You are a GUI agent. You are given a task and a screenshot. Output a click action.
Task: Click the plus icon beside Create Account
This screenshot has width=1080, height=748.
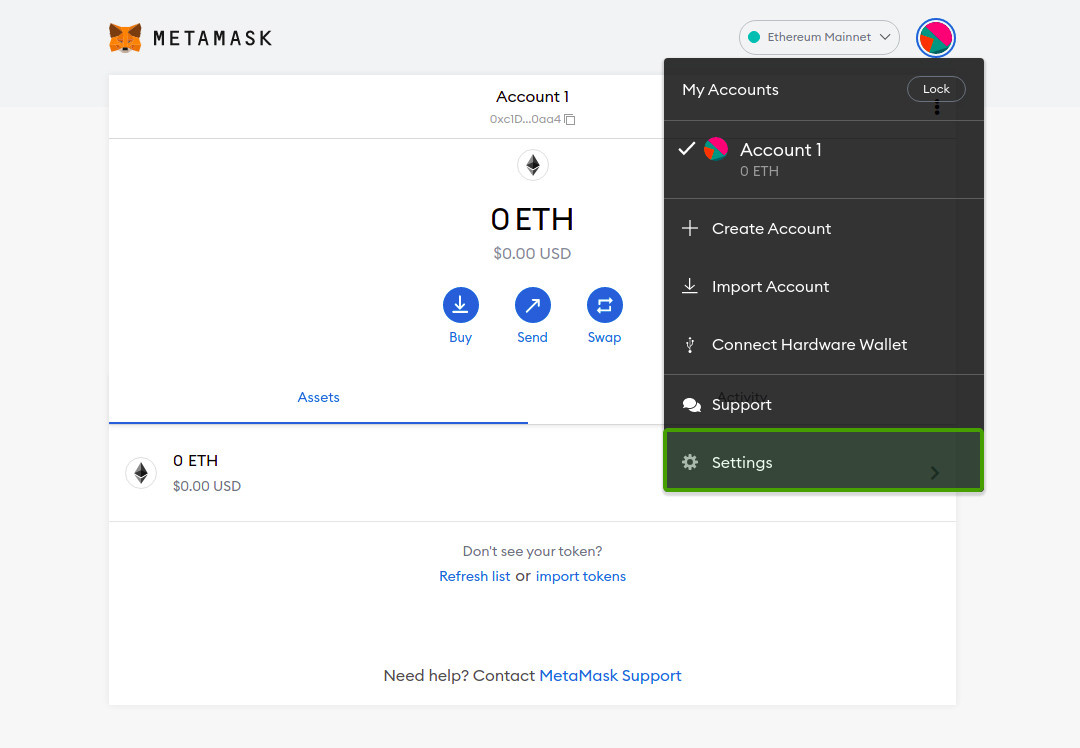pyautogui.click(x=689, y=228)
